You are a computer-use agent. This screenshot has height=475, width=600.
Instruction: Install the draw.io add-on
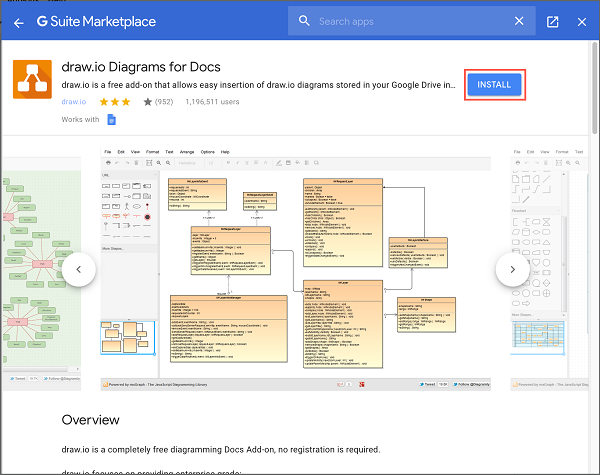[x=494, y=85]
